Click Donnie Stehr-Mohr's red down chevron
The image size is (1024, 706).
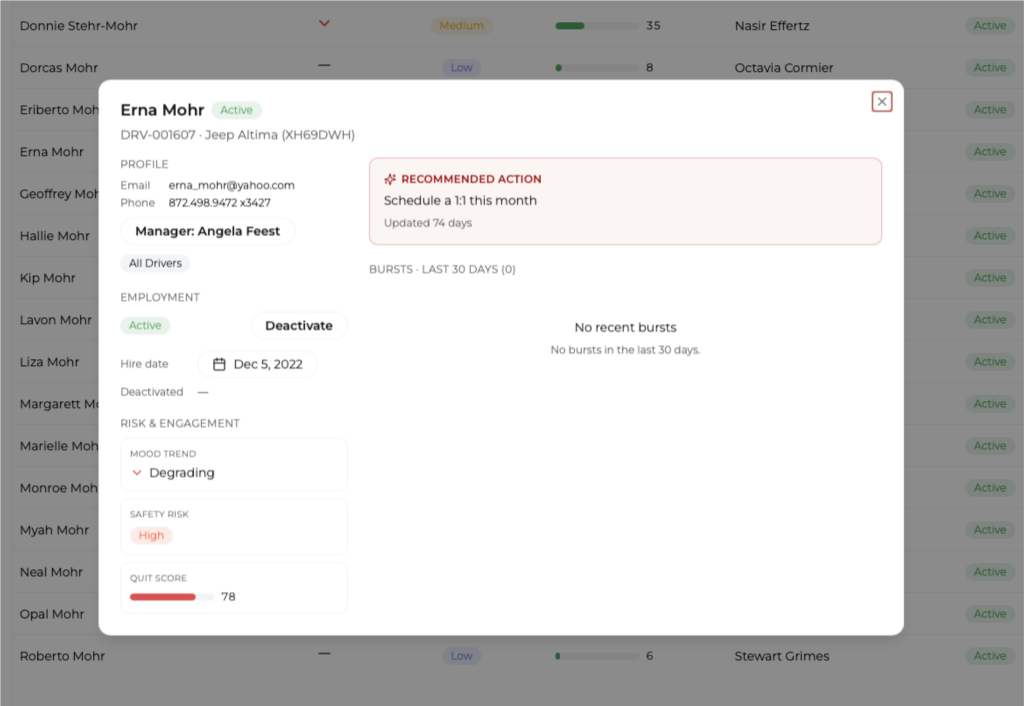pyautogui.click(x=324, y=24)
